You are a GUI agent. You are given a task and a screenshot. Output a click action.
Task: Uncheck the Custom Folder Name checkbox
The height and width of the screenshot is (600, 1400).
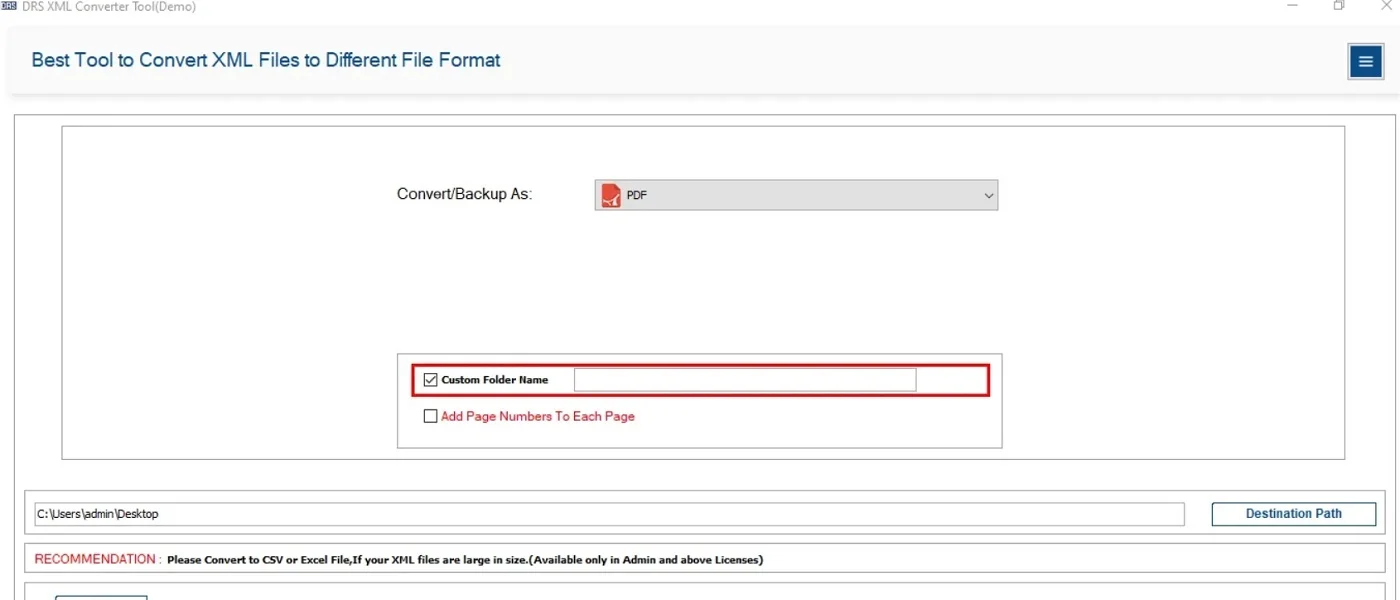click(431, 380)
